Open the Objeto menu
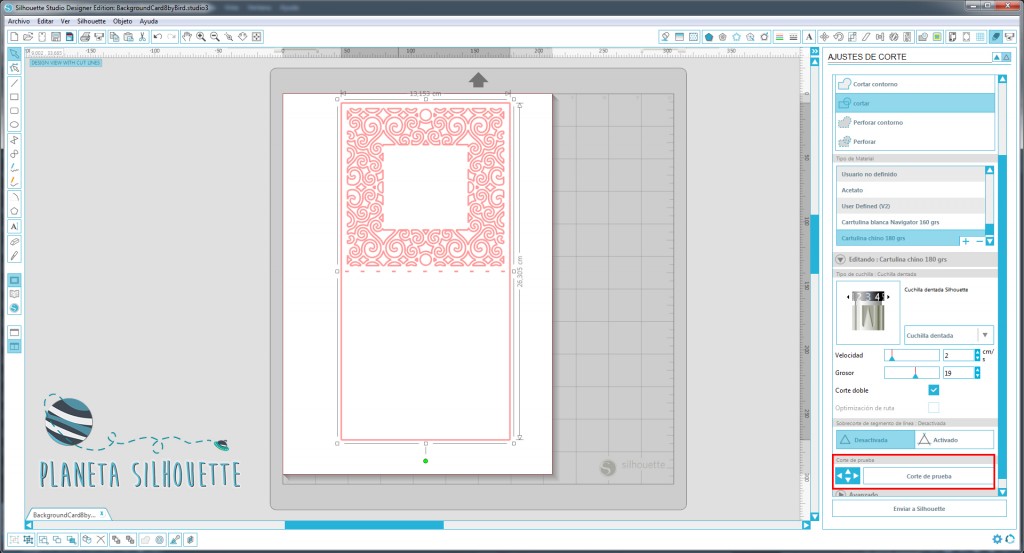The image size is (1024, 553). click(x=123, y=21)
